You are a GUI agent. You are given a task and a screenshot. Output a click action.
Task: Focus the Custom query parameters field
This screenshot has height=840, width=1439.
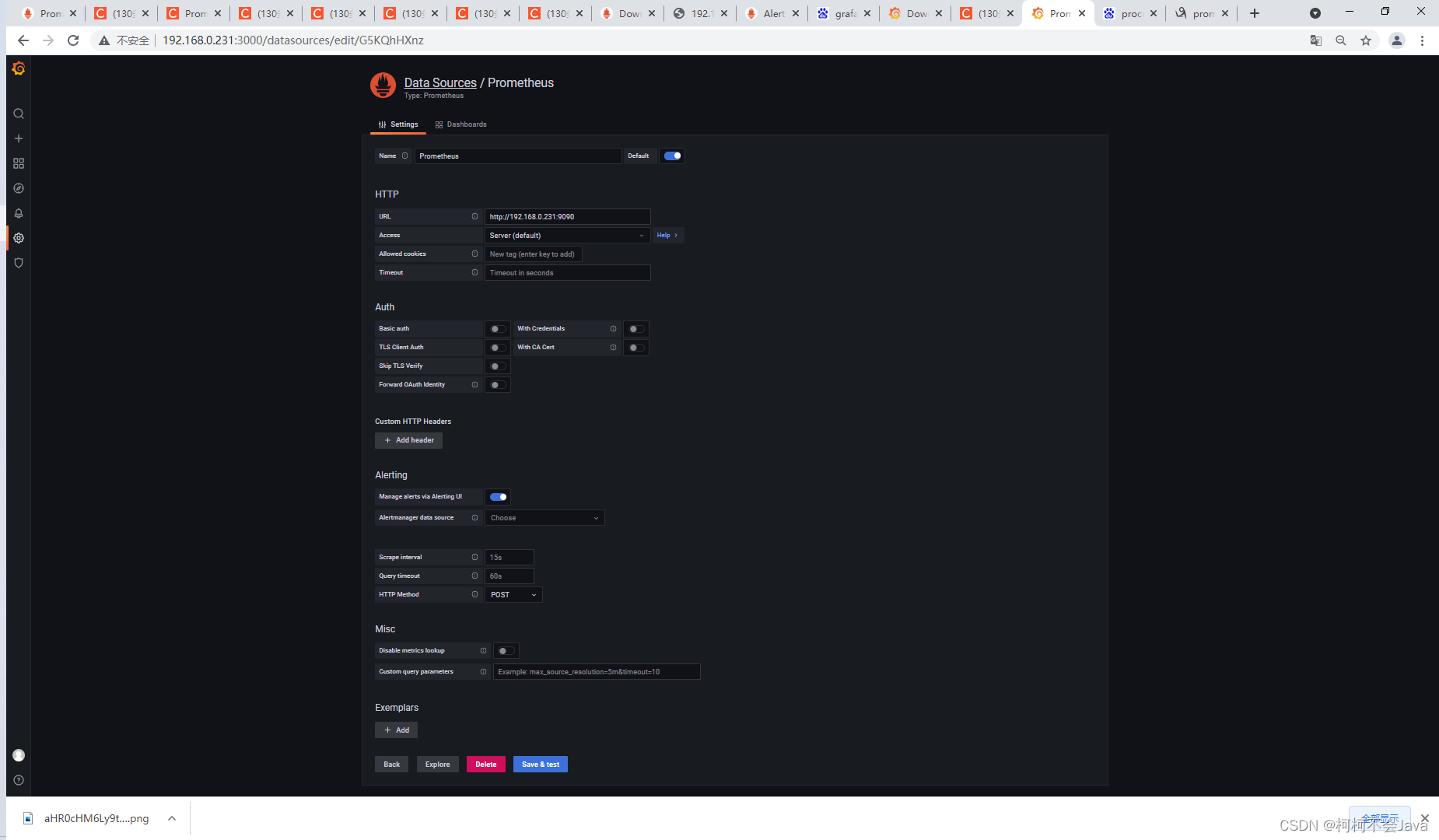click(x=597, y=671)
